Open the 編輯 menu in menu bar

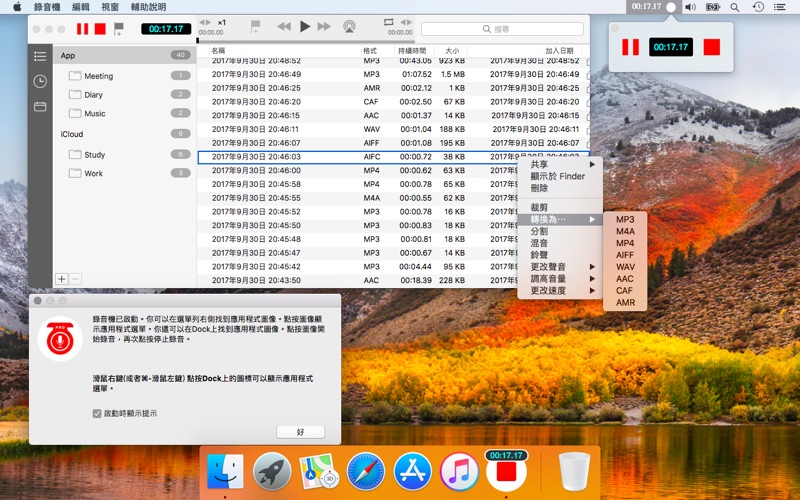click(x=81, y=7)
